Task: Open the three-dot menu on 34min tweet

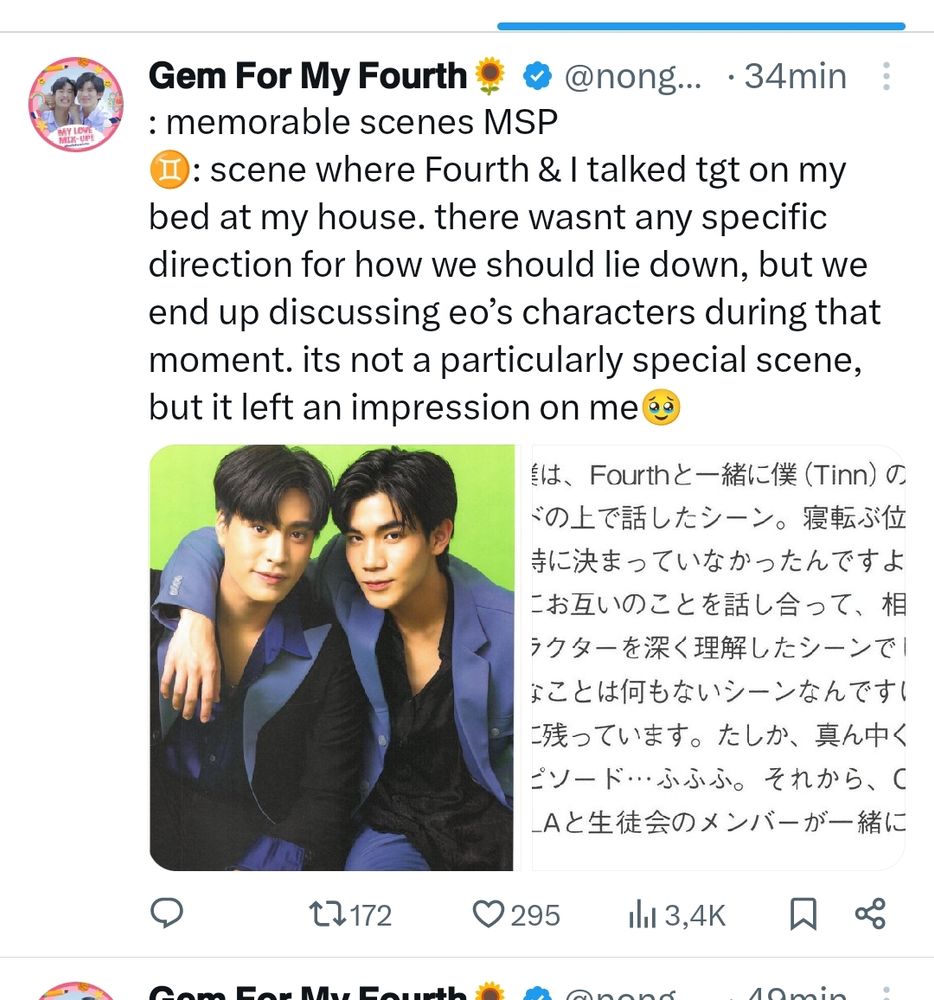Action: 886,77
